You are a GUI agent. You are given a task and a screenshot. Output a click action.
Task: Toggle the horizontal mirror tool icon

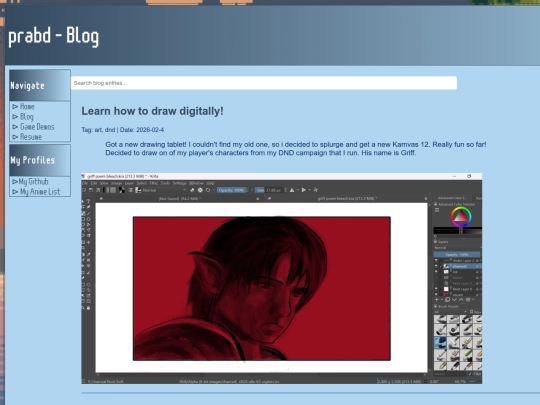click(292, 190)
